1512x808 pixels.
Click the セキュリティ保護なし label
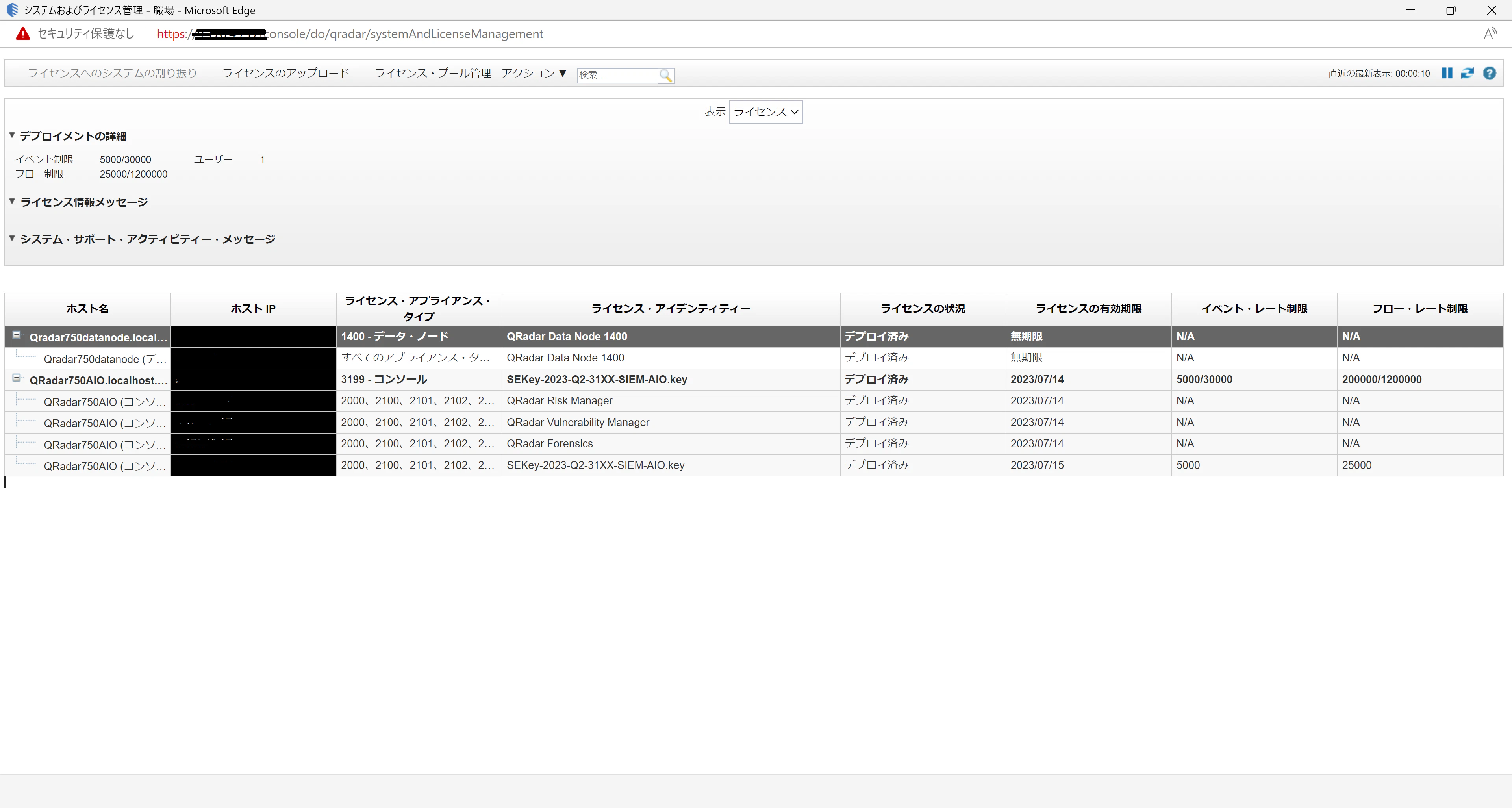coord(86,34)
